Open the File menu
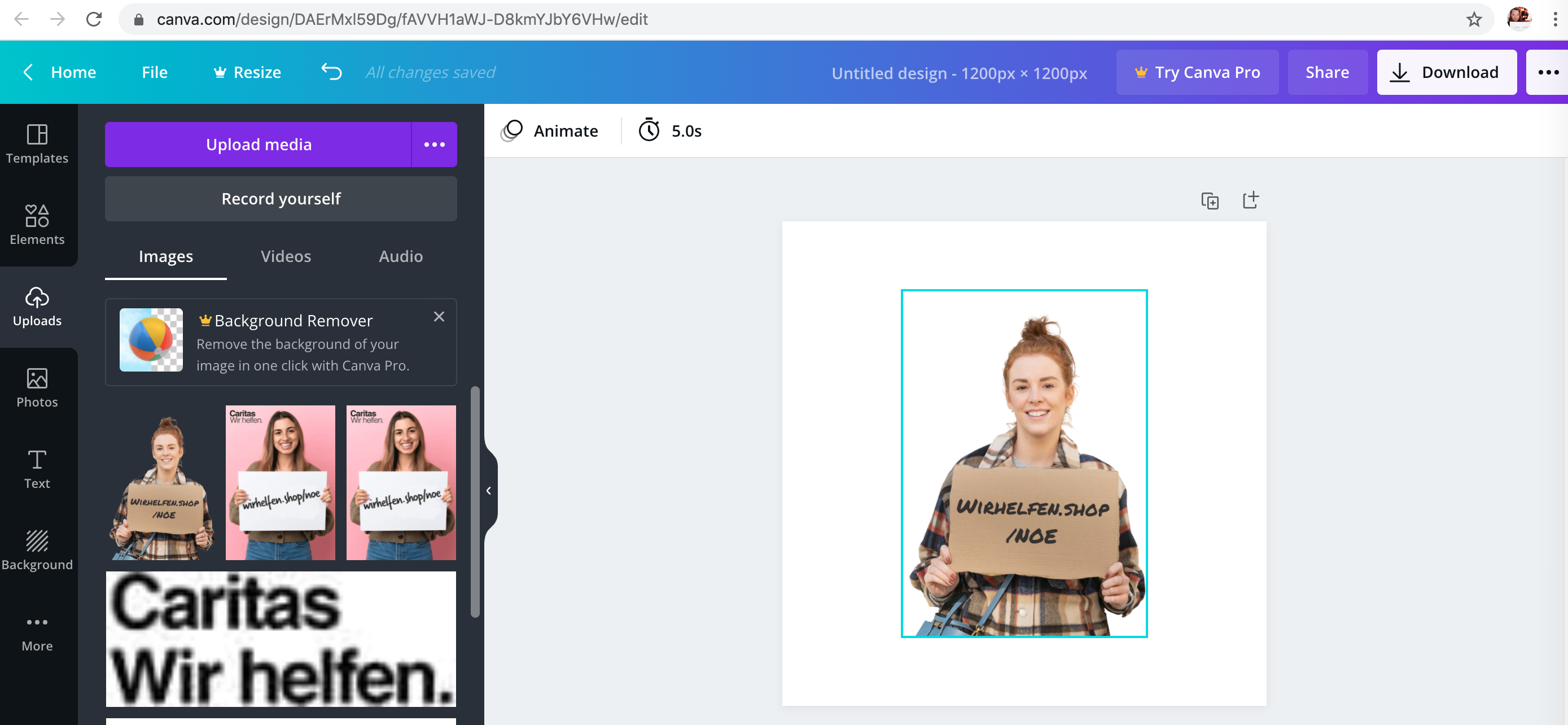 point(155,72)
